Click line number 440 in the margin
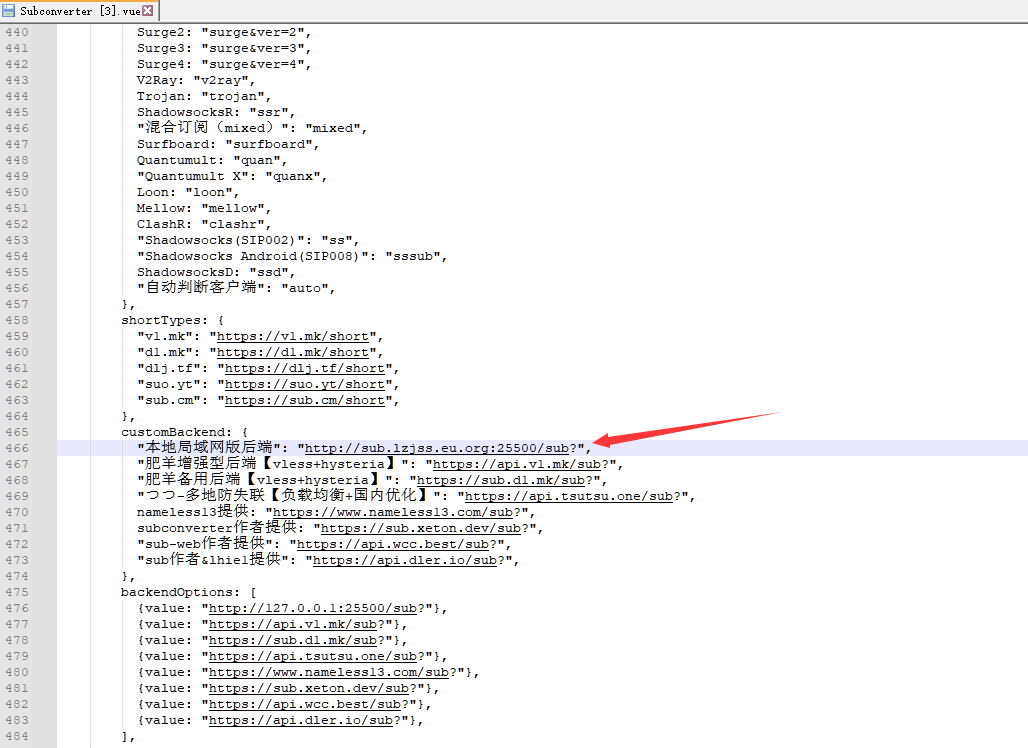The height and width of the screenshot is (748, 1028). [17, 32]
